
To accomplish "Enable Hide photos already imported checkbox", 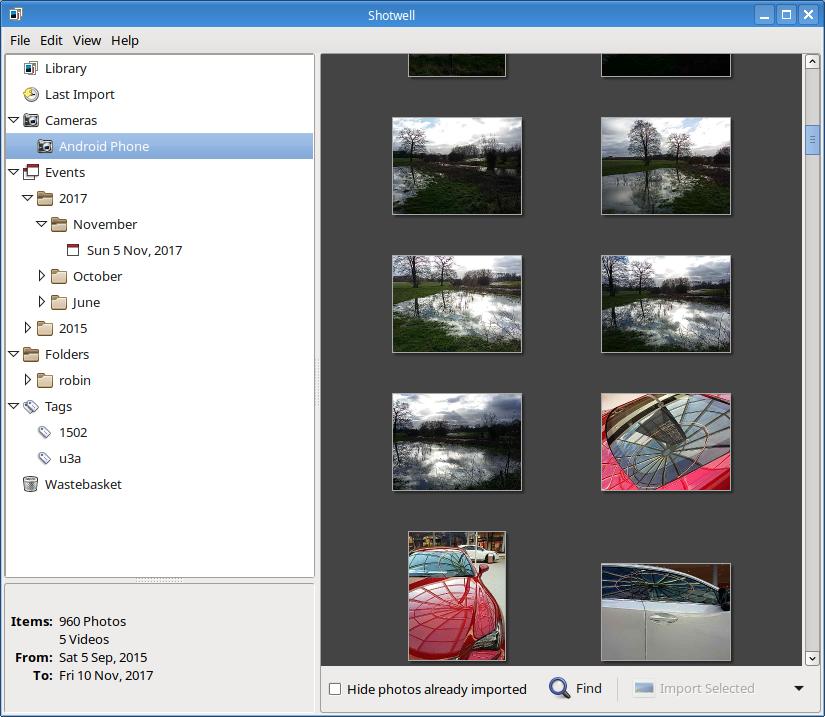I will pos(335,689).
